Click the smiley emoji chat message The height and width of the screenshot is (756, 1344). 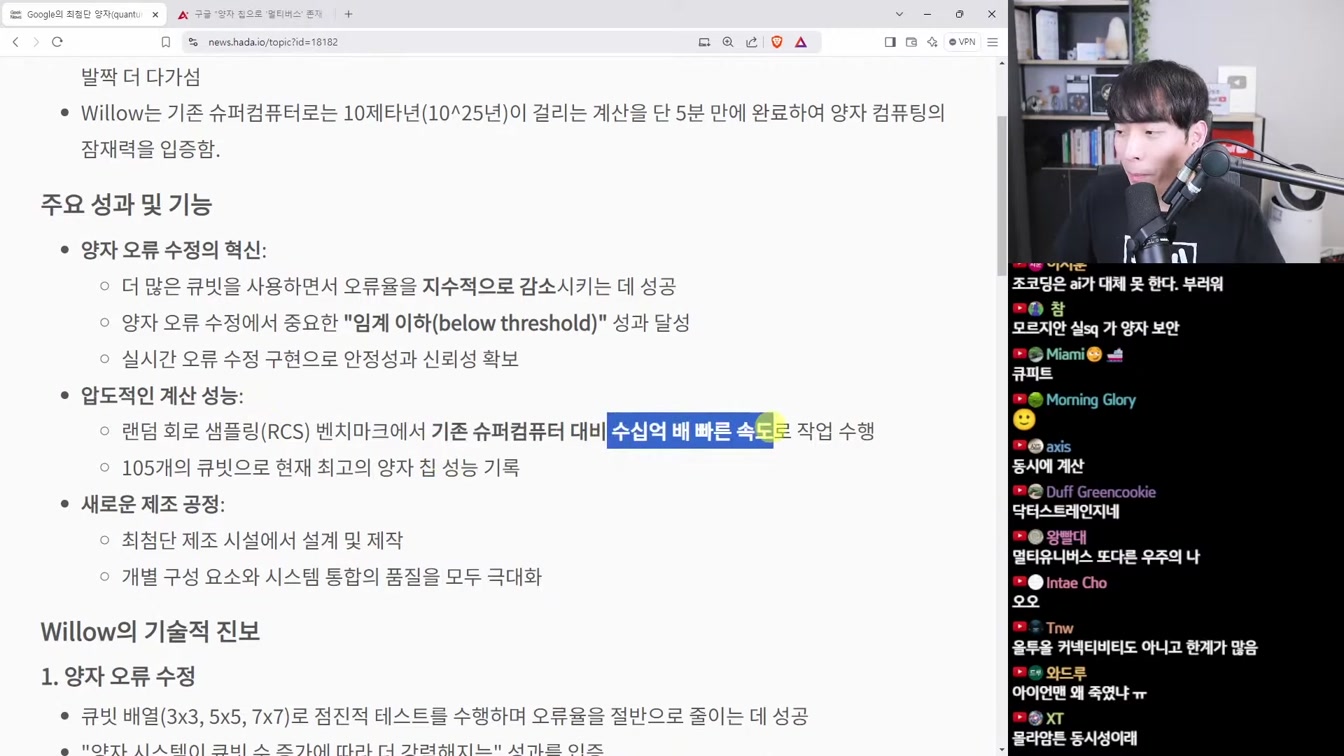pyautogui.click(x=1024, y=420)
